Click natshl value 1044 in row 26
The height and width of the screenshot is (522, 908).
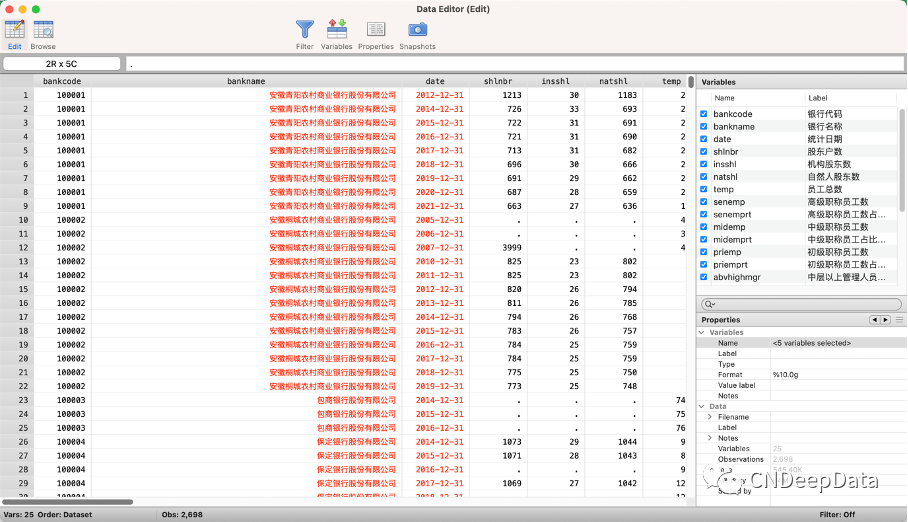pyautogui.click(x=627, y=442)
